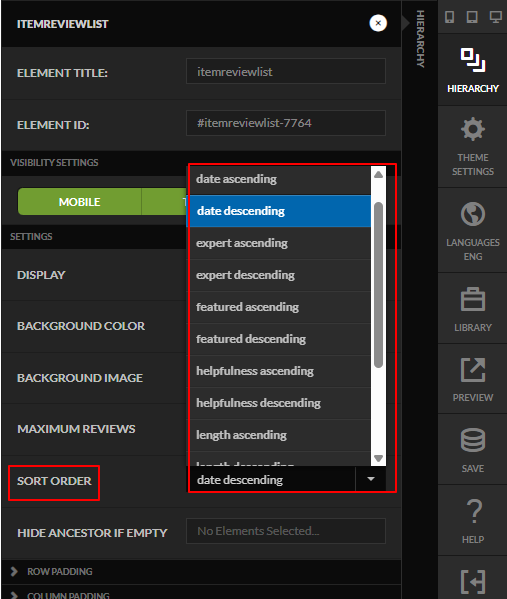This screenshot has width=507, height=599.
Task: Toggle the MOBILE visibility button
Action: tap(79, 201)
